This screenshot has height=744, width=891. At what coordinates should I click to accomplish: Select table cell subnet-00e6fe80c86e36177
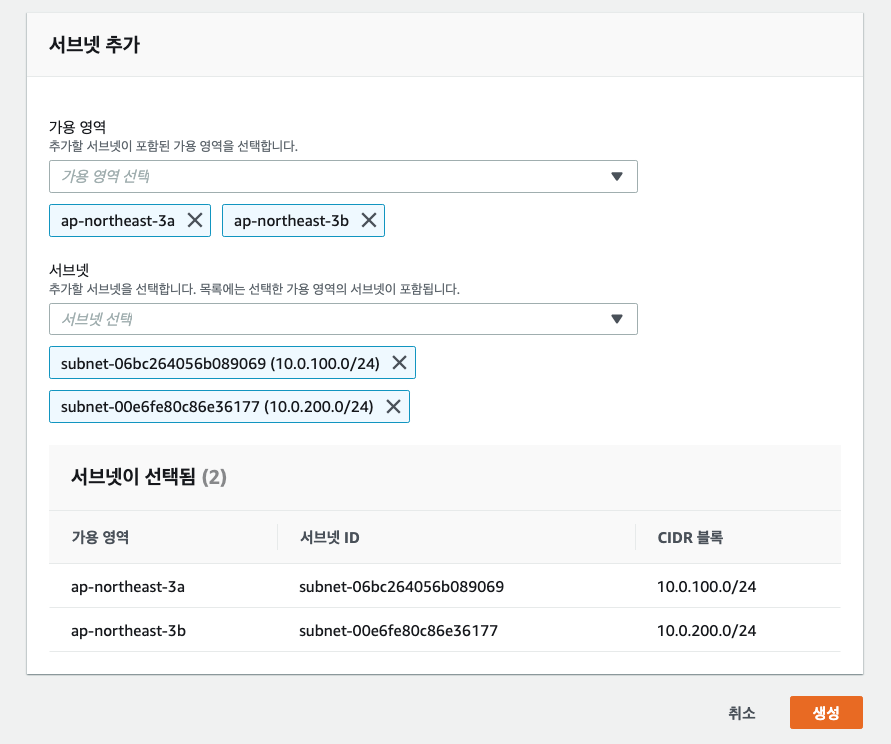(398, 630)
